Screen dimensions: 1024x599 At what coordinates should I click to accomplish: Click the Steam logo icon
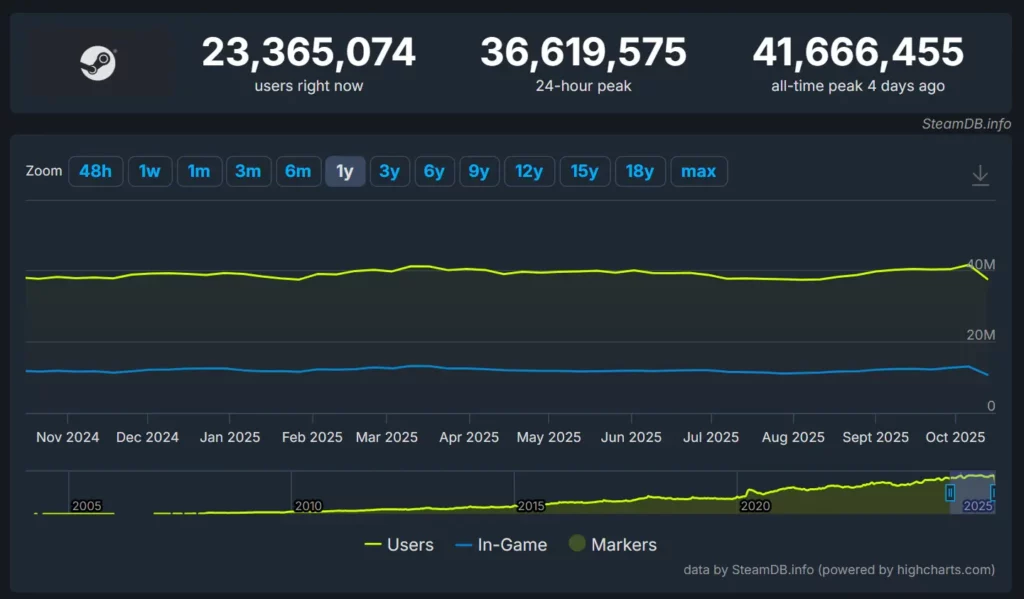pyautogui.click(x=97, y=62)
